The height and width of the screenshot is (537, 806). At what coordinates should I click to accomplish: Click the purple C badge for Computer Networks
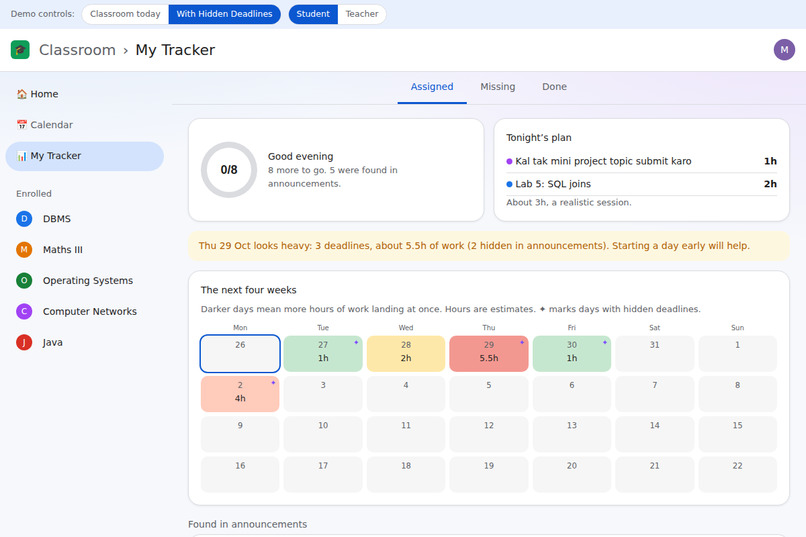coord(24,311)
